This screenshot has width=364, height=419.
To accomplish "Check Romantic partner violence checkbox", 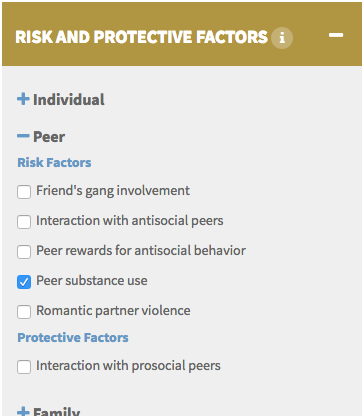I will pyautogui.click(x=24, y=312).
